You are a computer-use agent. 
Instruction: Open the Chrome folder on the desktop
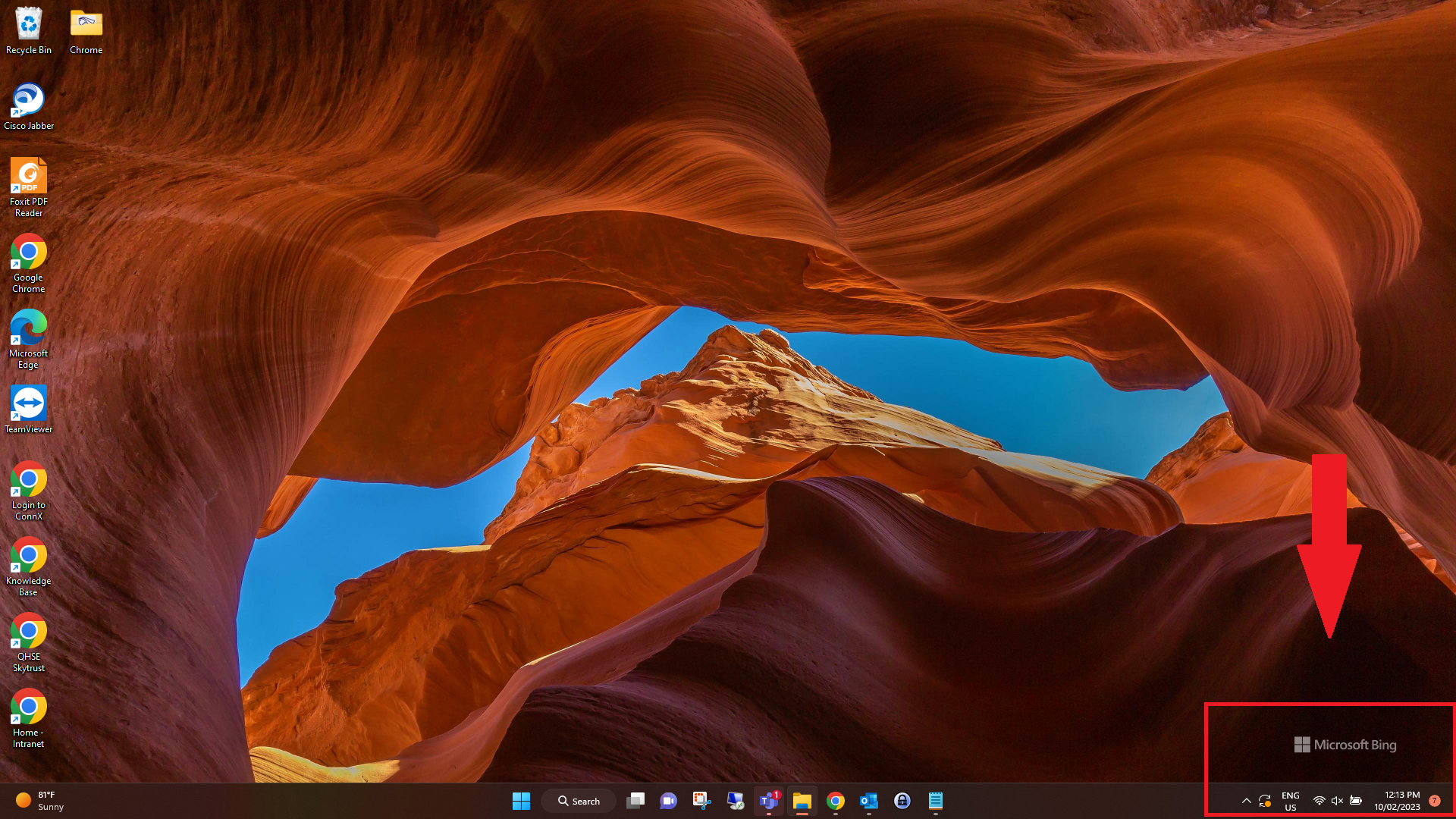[86, 30]
